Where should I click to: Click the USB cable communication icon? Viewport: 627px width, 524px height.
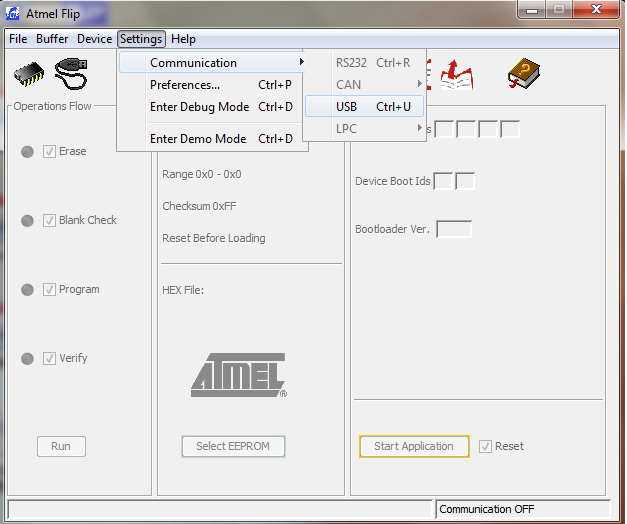pyautogui.click(x=71, y=74)
